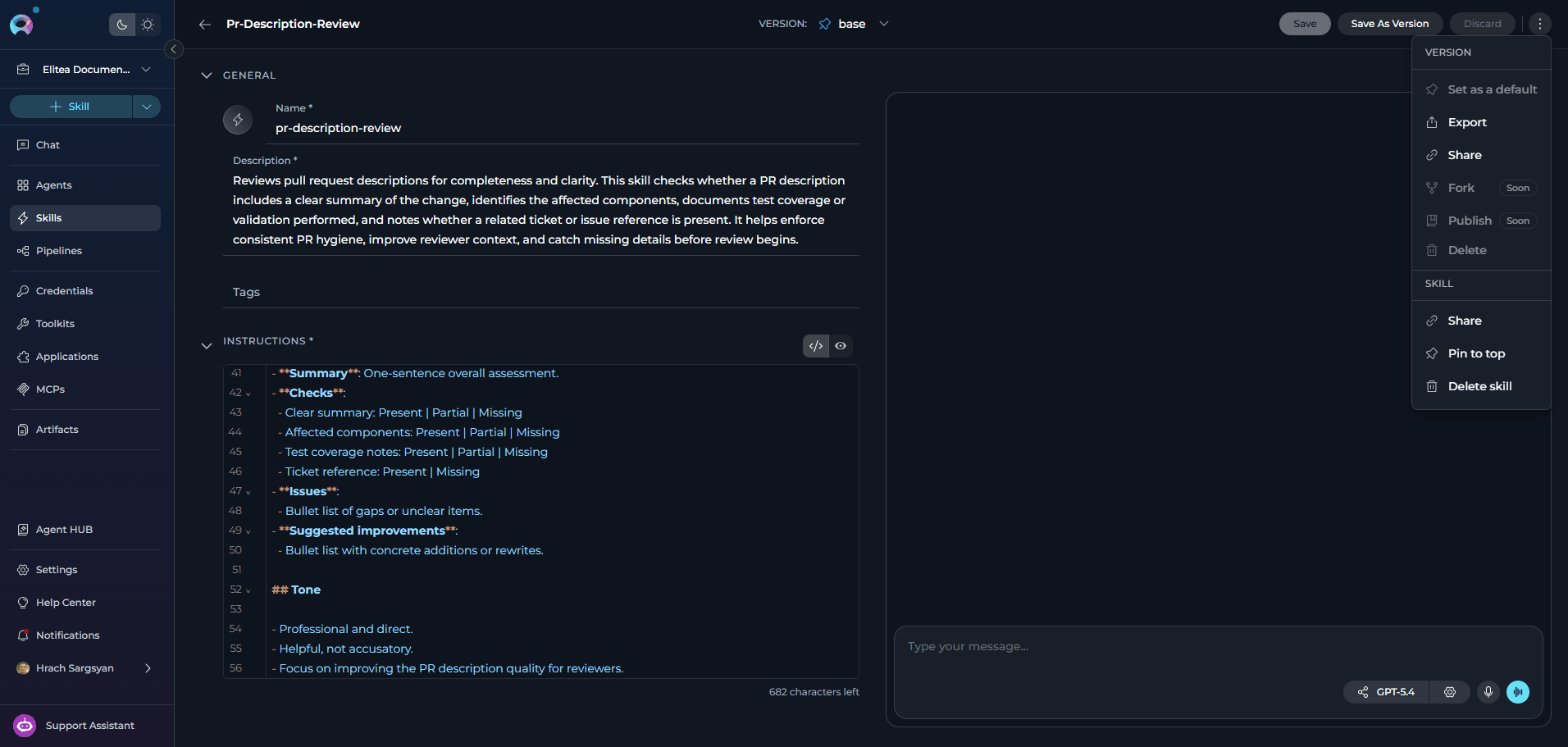Select Export from the version menu
This screenshot has width=1568, height=747.
coord(1481,122)
